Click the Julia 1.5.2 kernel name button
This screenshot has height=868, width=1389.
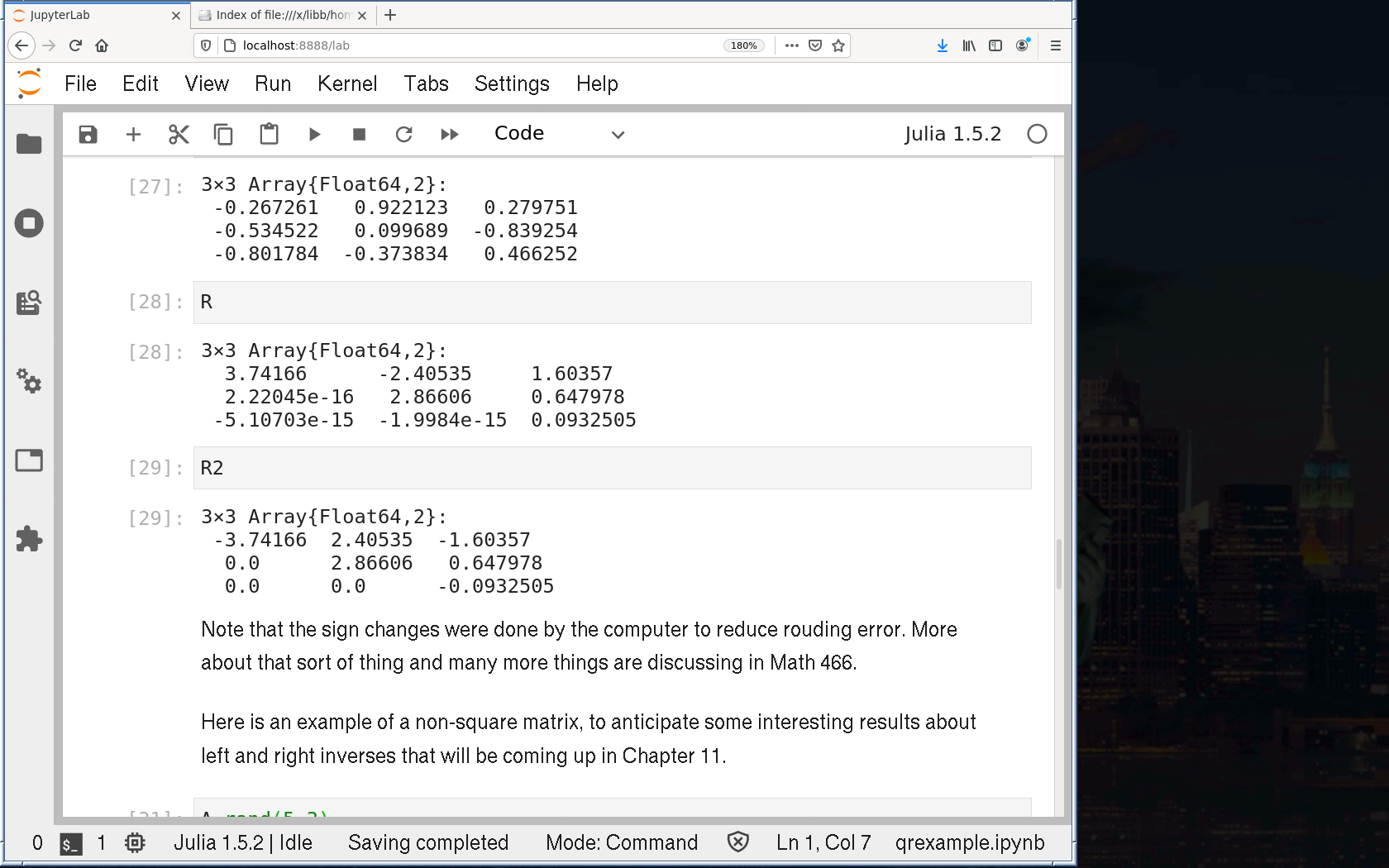click(952, 134)
